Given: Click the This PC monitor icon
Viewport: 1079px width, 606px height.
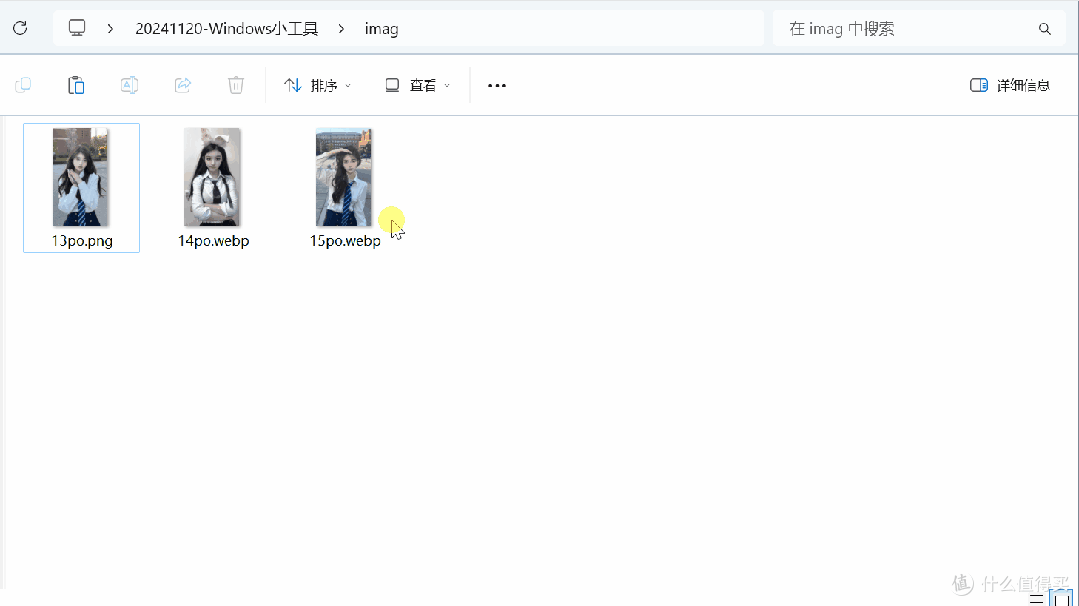Looking at the screenshot, I should pos(76,28).
